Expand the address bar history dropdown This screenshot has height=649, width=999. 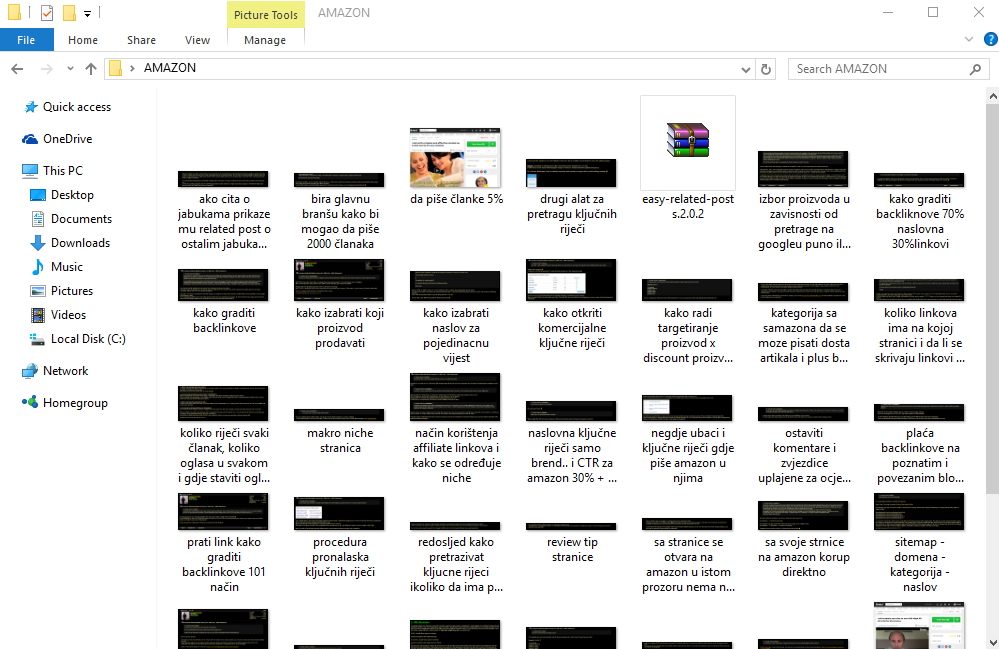pos(745,69)
